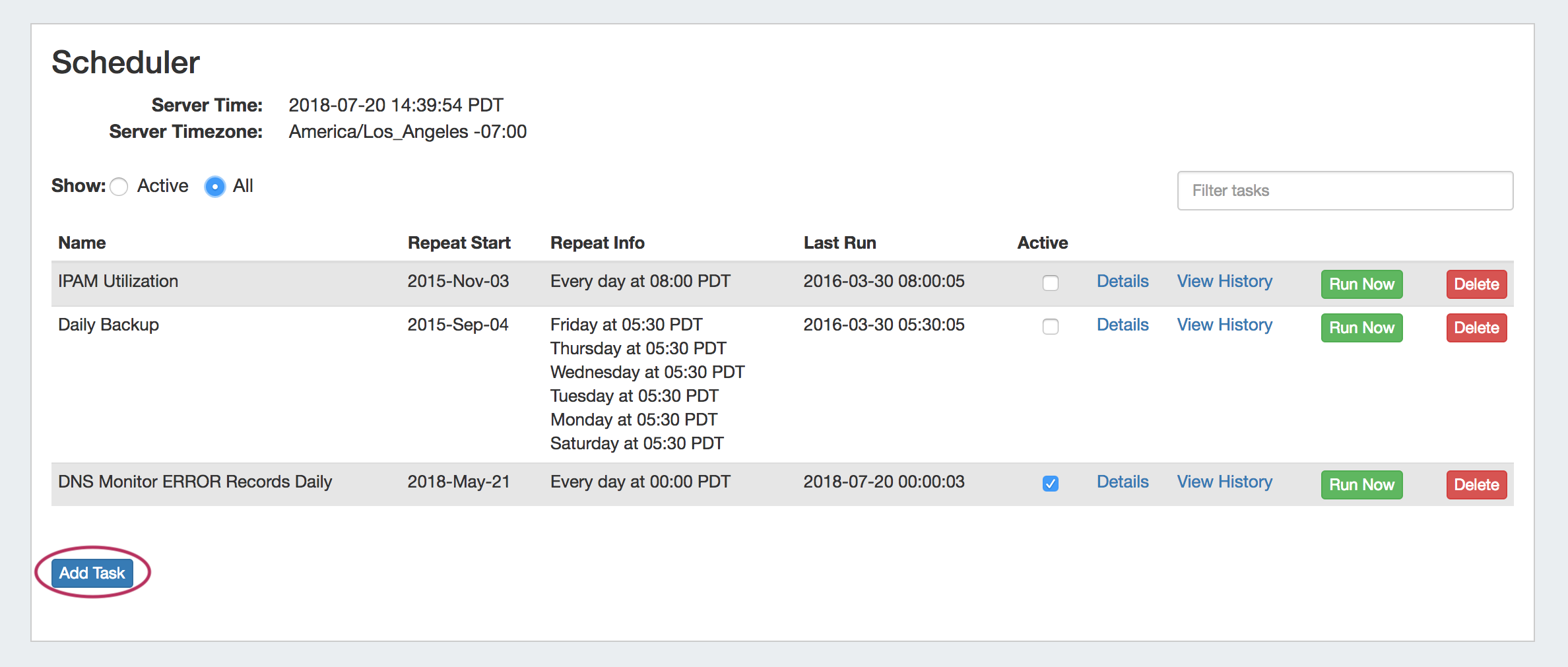Open Details for IPAM Utilization task
The height and width of the screenshot is (667, 1568).
[1122, 282]
